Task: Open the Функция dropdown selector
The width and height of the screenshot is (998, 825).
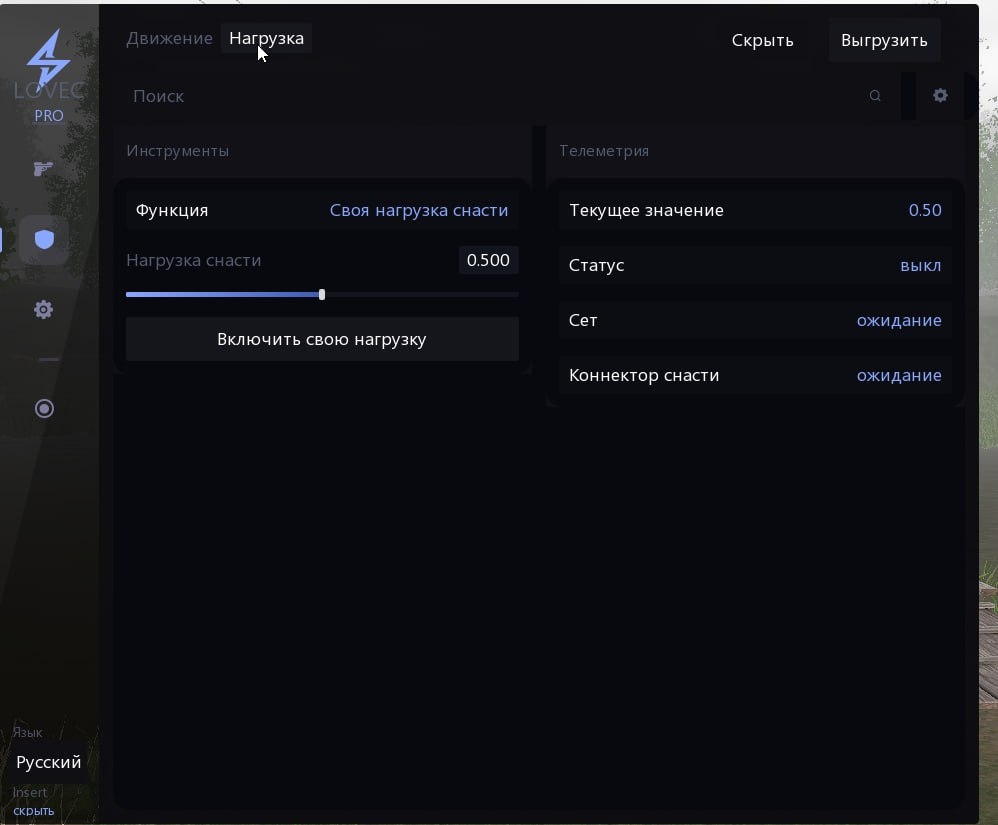Action: [418, 211]
